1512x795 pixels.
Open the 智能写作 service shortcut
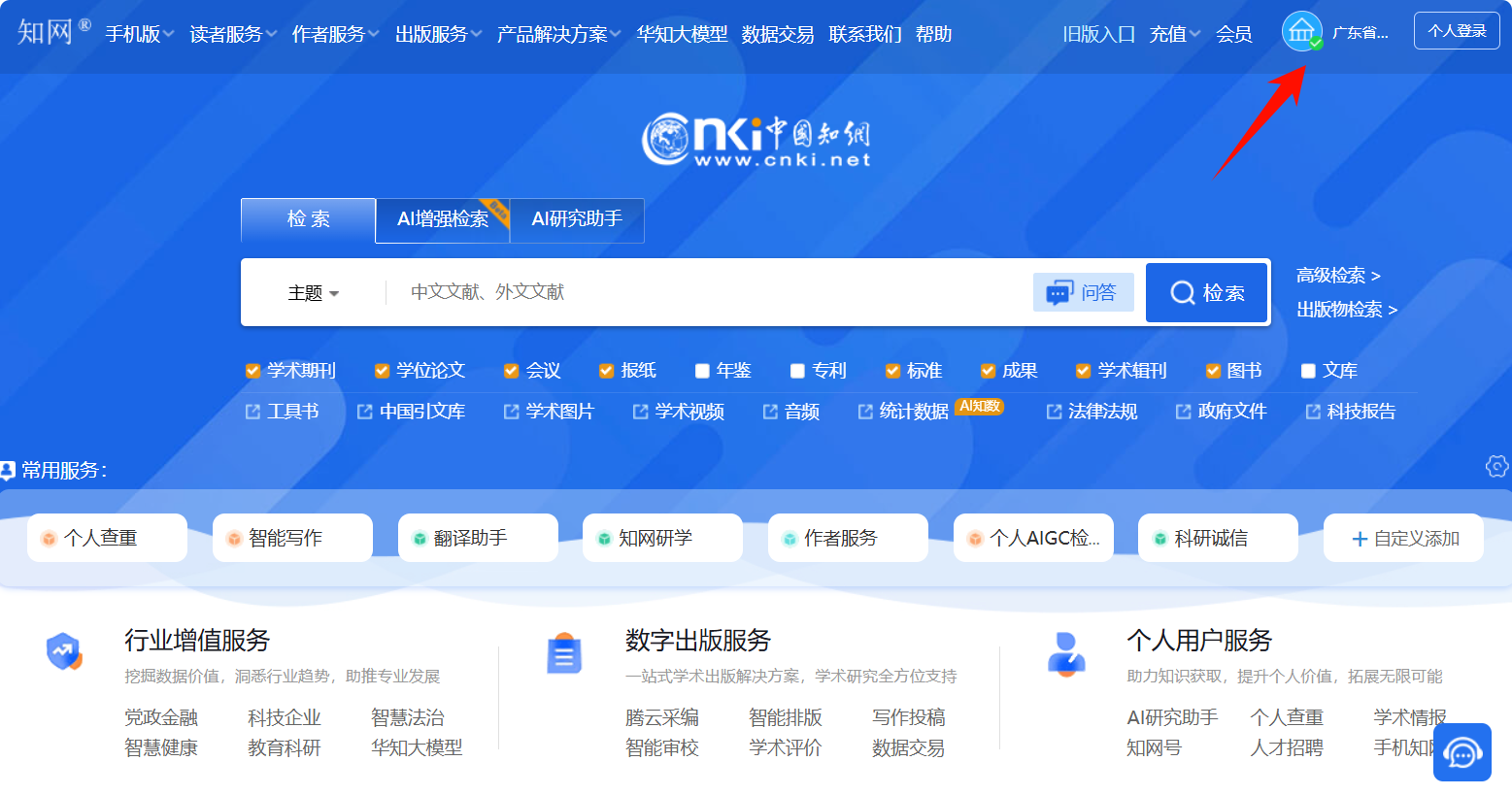pyautogui.click(x=292, y=538)
